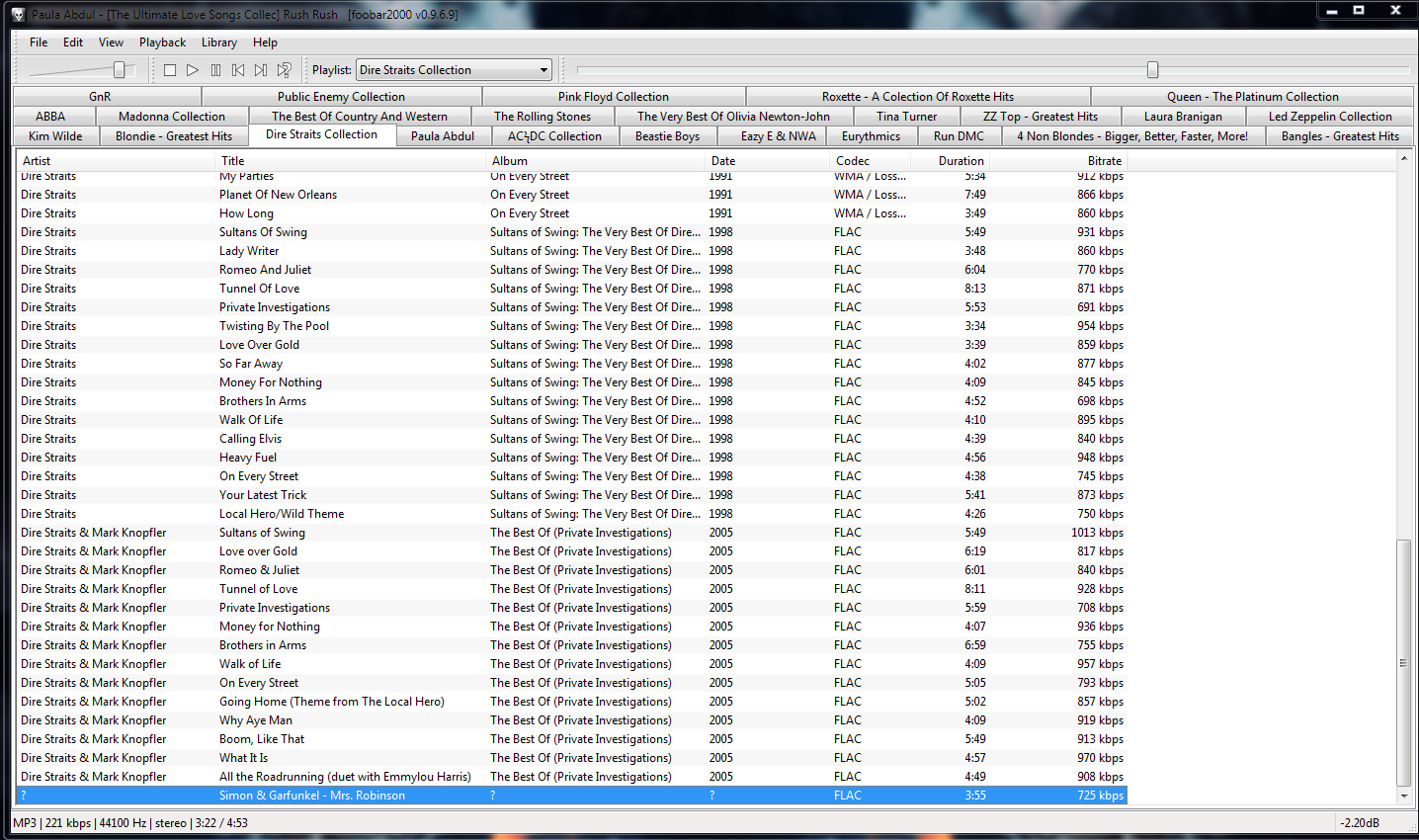Open the AC/DC Collection tab
Viewport: 1419px width, 840px height.
click(x=554, y=136)
